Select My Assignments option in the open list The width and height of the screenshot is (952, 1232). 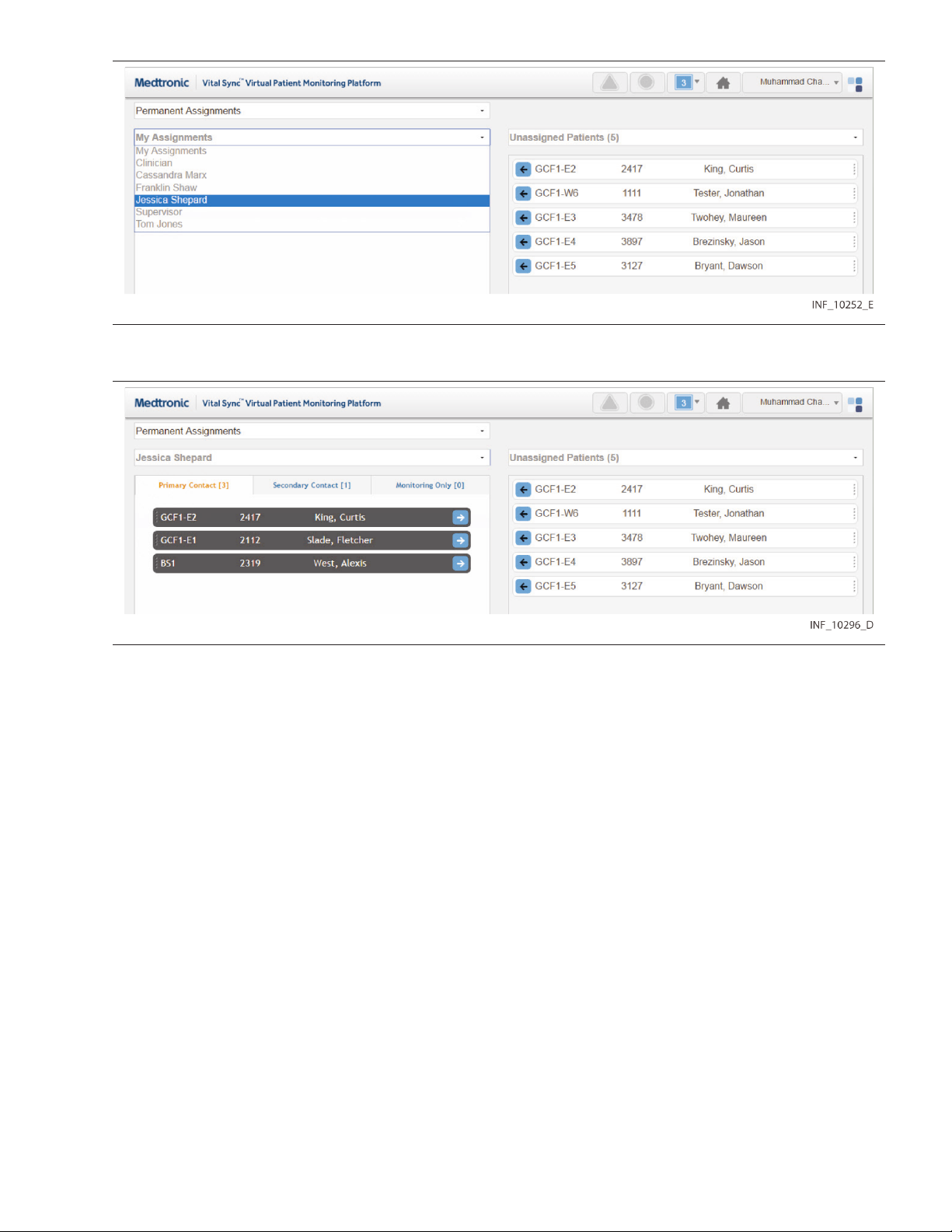(312, 151)
